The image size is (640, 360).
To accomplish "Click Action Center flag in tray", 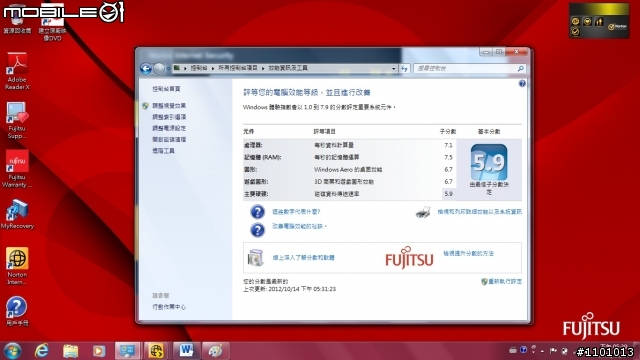I will tap(553, 351).
